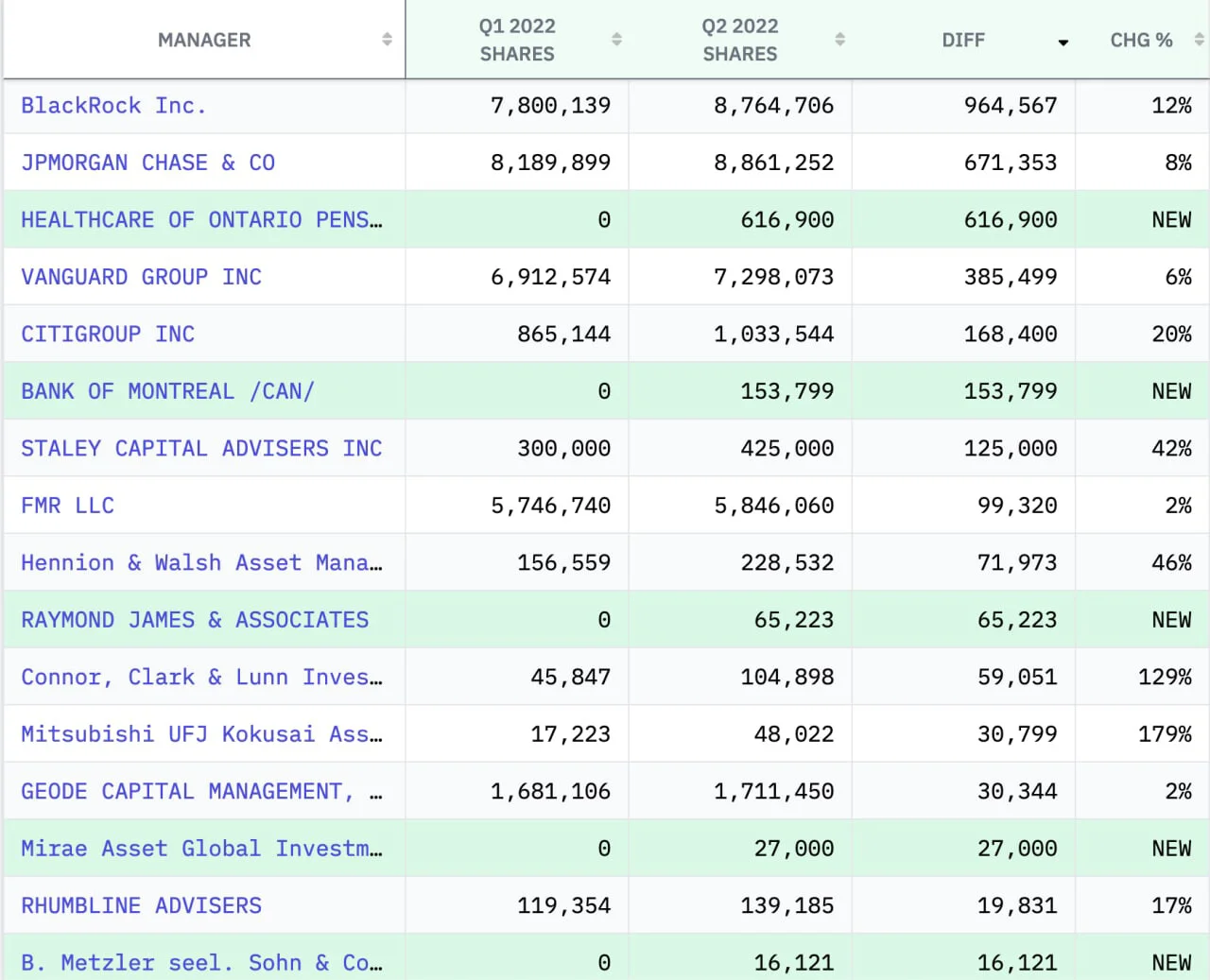This screenshot has width=1210, height=980.
Task: Open Healthcare of Ontario Pension manager link
Action: [202, 220]
